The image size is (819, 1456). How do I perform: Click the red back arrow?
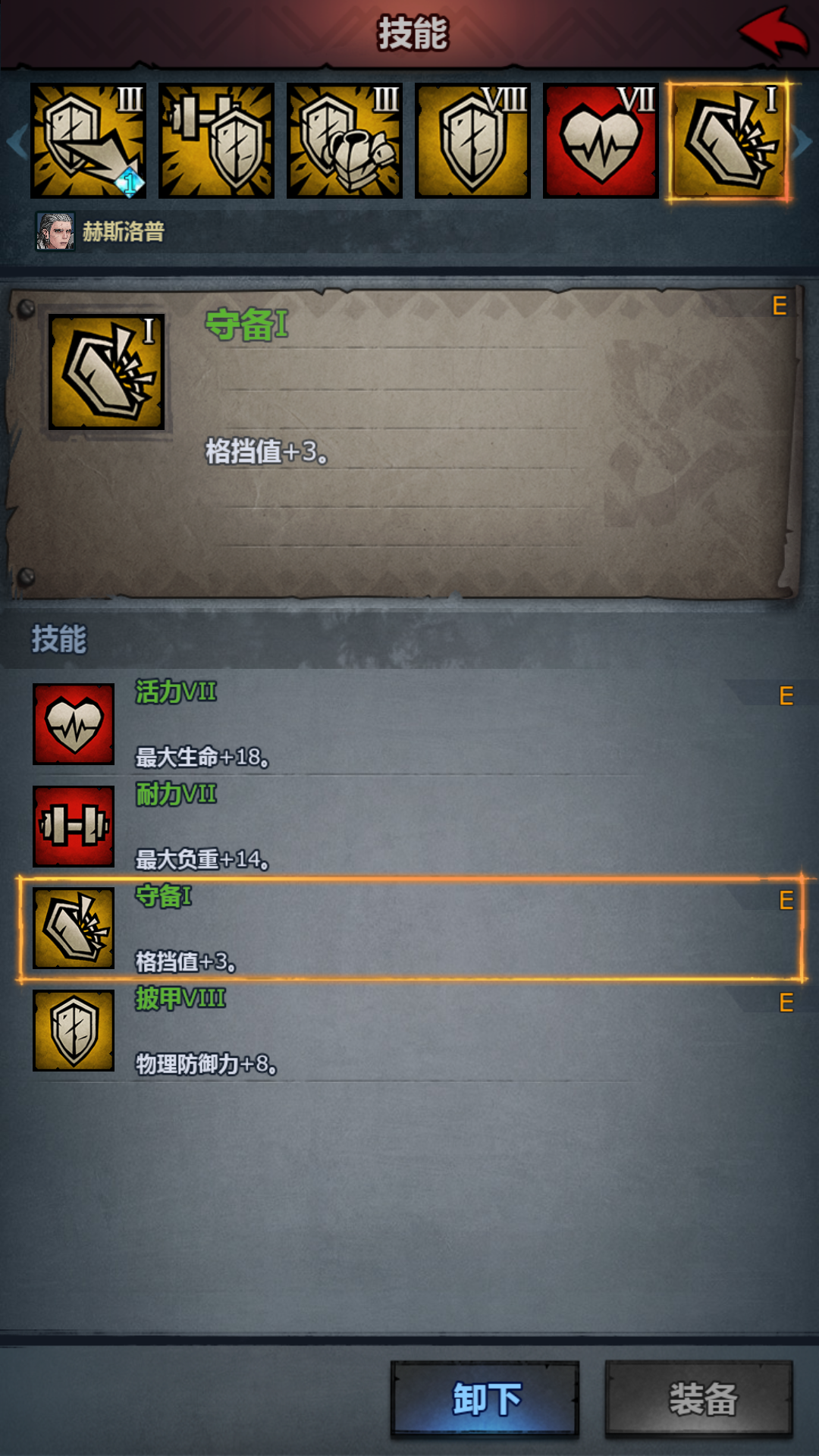click(x=773, y=33)
